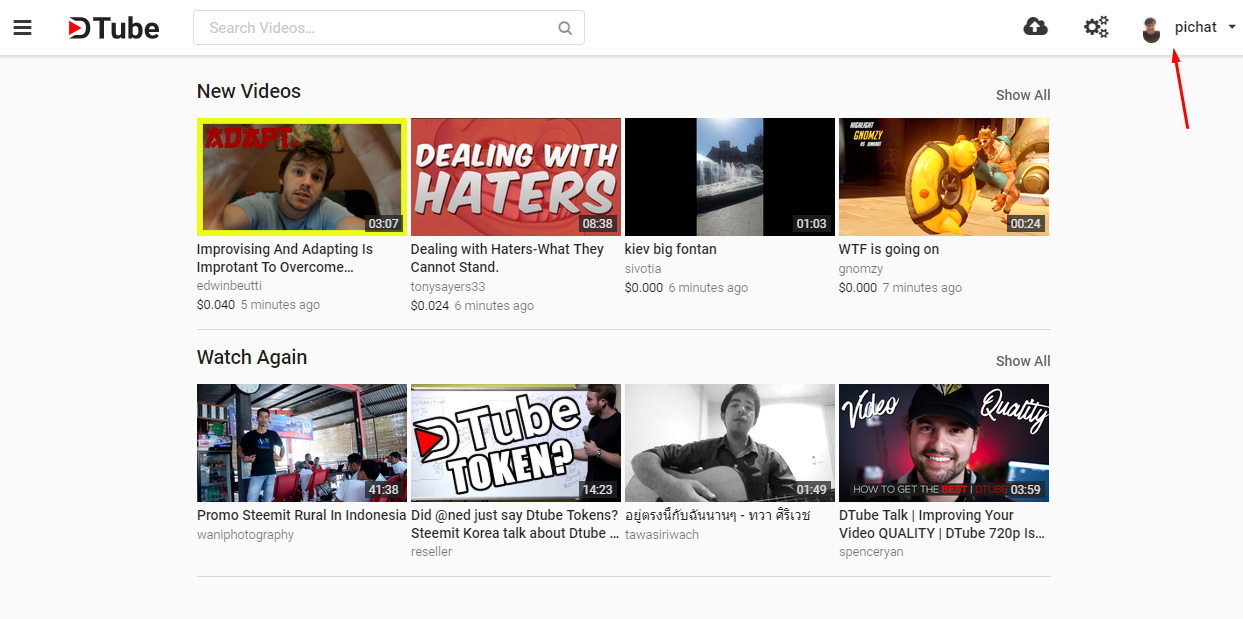1243x619 pixels.
Task: Click the $0.040 payout value
Action: 216,305
